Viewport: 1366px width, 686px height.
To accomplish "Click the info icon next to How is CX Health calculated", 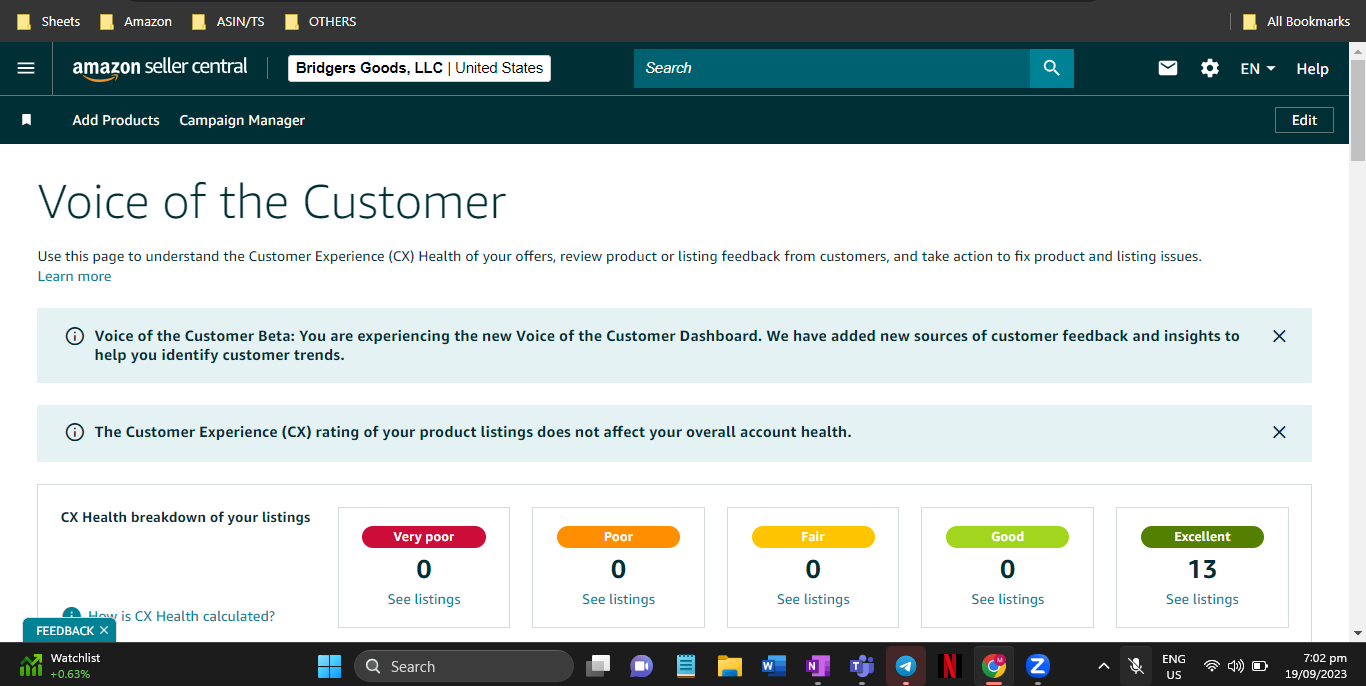I will click(x=71, y=616).
